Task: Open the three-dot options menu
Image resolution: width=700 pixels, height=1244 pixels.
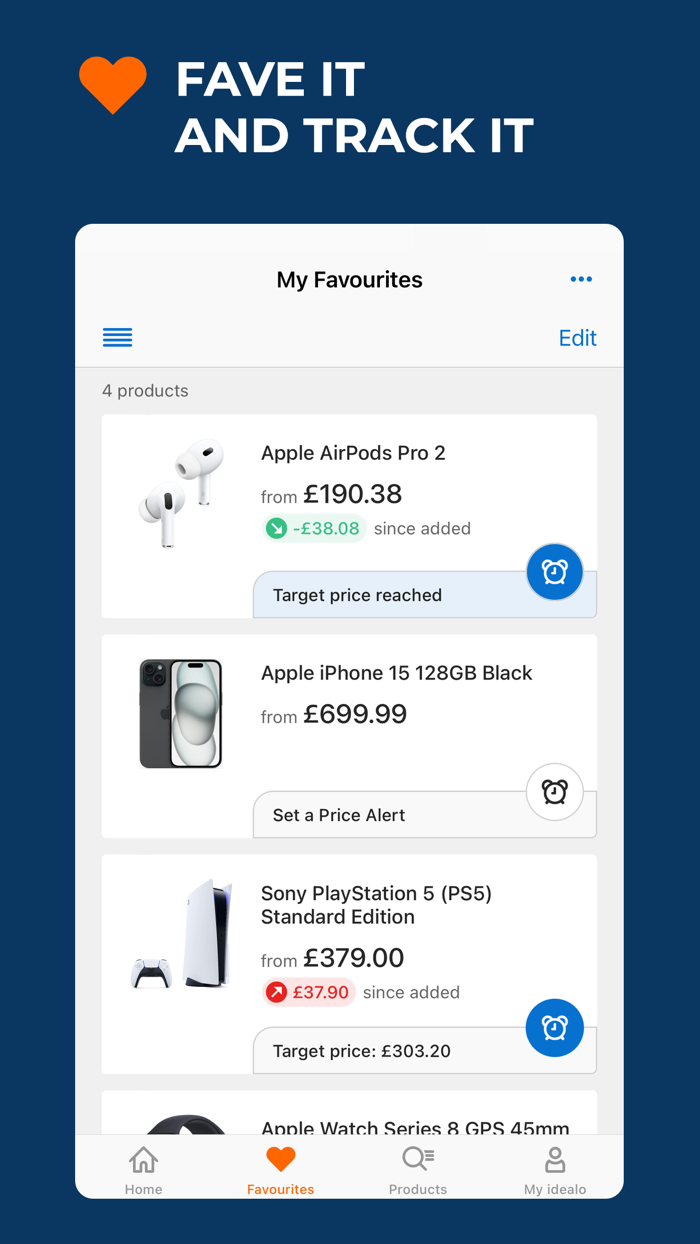Action: point(581,279)
